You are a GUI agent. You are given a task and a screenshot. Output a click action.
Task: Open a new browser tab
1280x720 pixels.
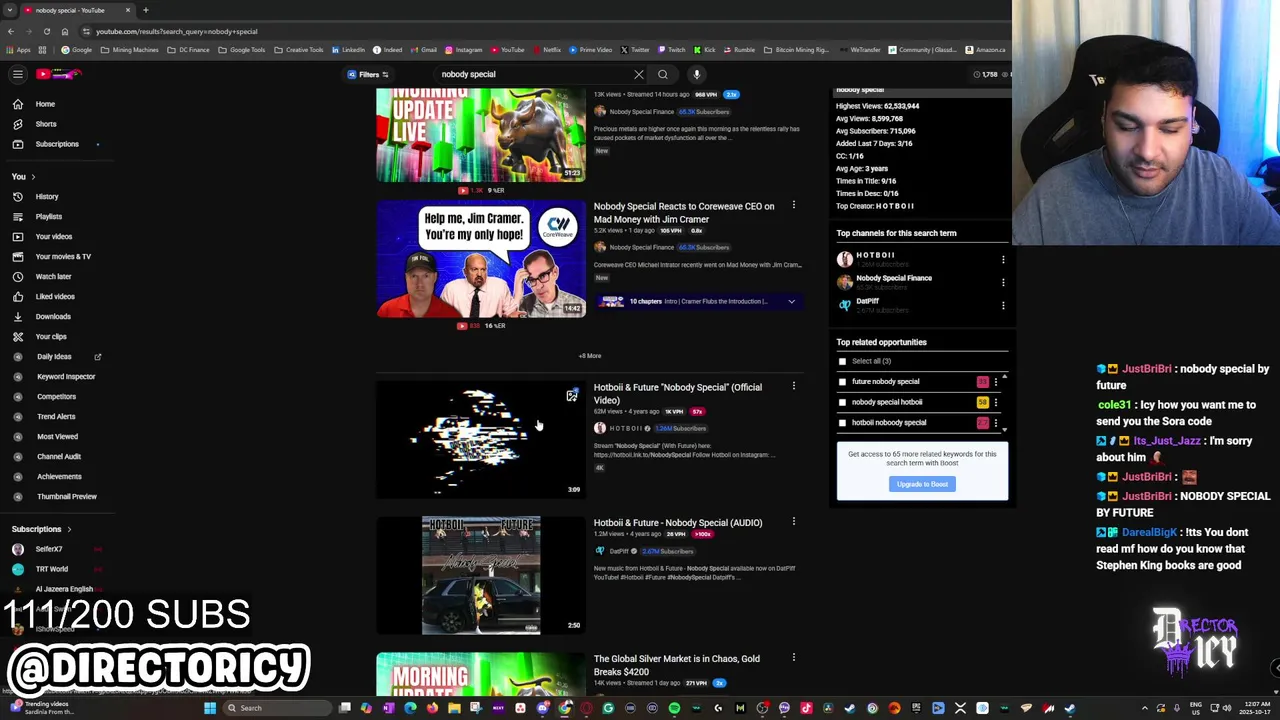145,10
